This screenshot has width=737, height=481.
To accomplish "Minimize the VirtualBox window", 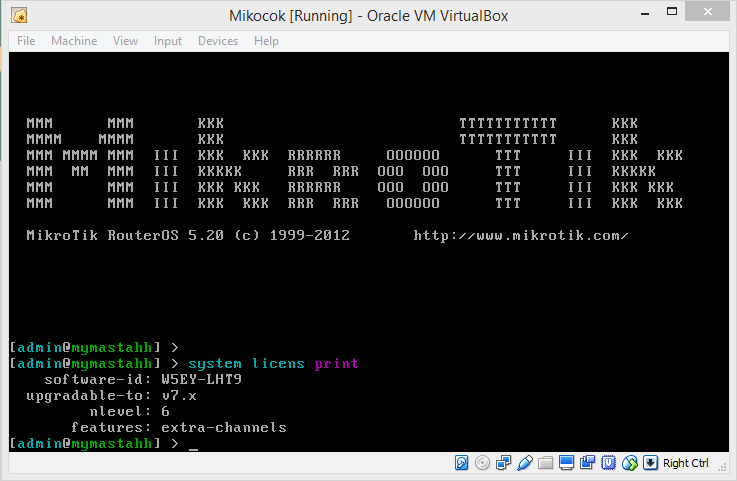I will (645, 13).
